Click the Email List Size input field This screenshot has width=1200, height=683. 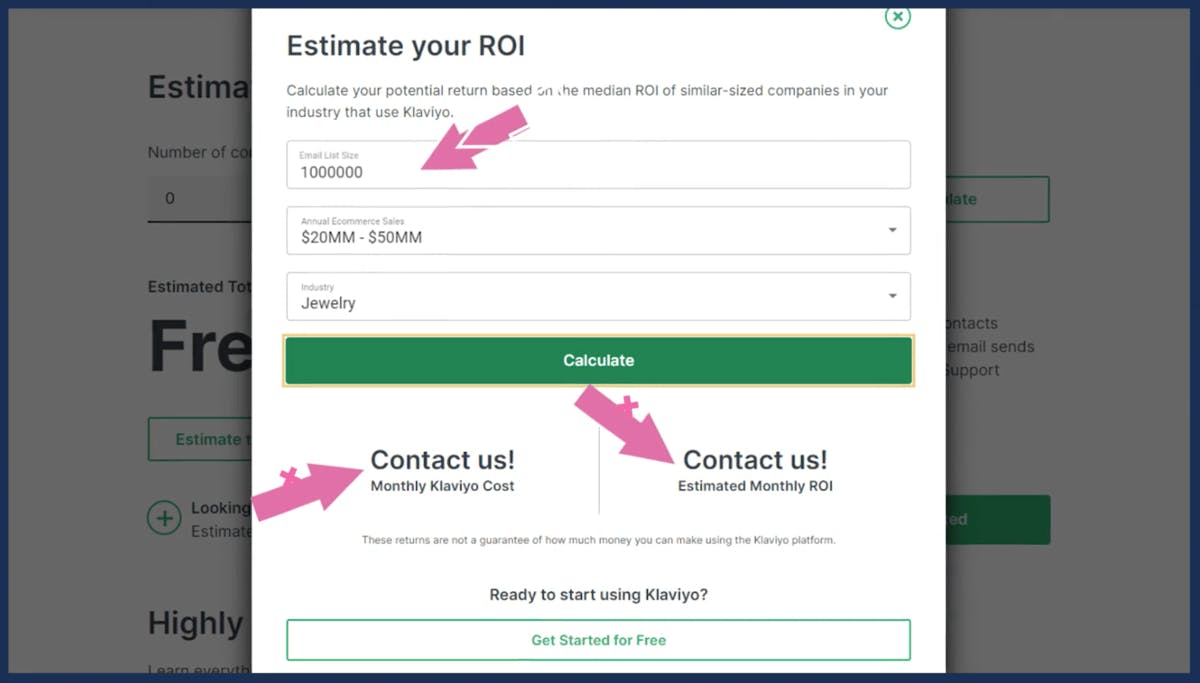[598, 165]
